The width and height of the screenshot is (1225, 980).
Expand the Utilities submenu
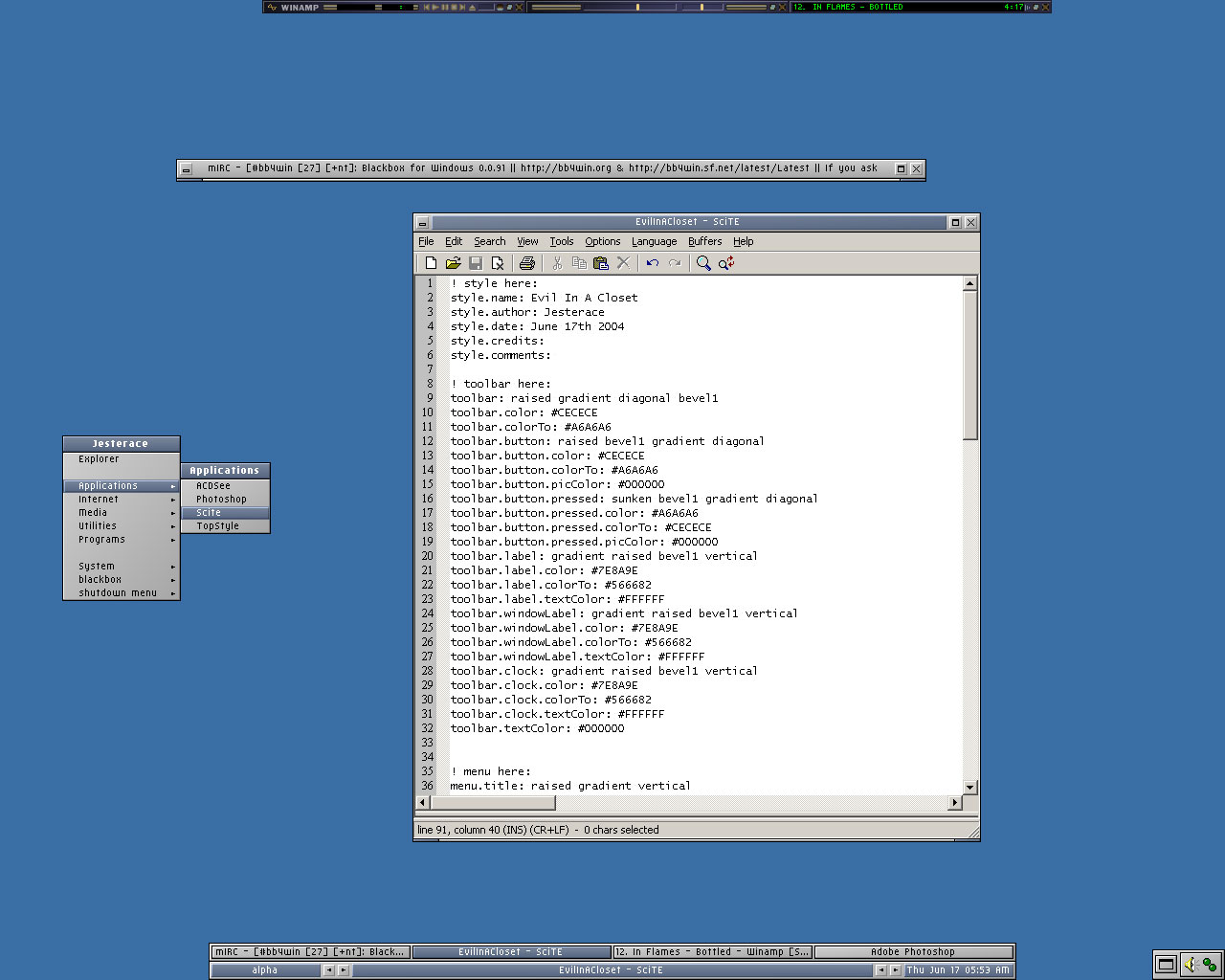(121, 526)
